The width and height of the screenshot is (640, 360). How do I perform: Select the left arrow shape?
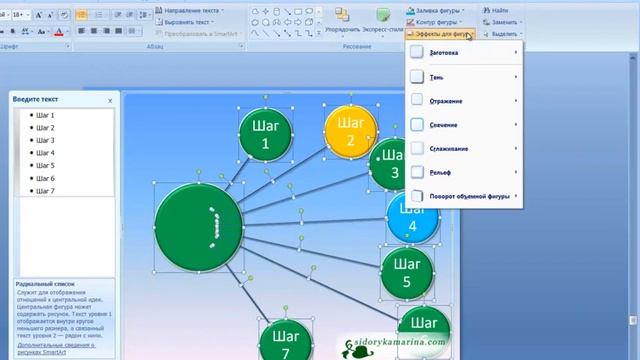(287, 23)
